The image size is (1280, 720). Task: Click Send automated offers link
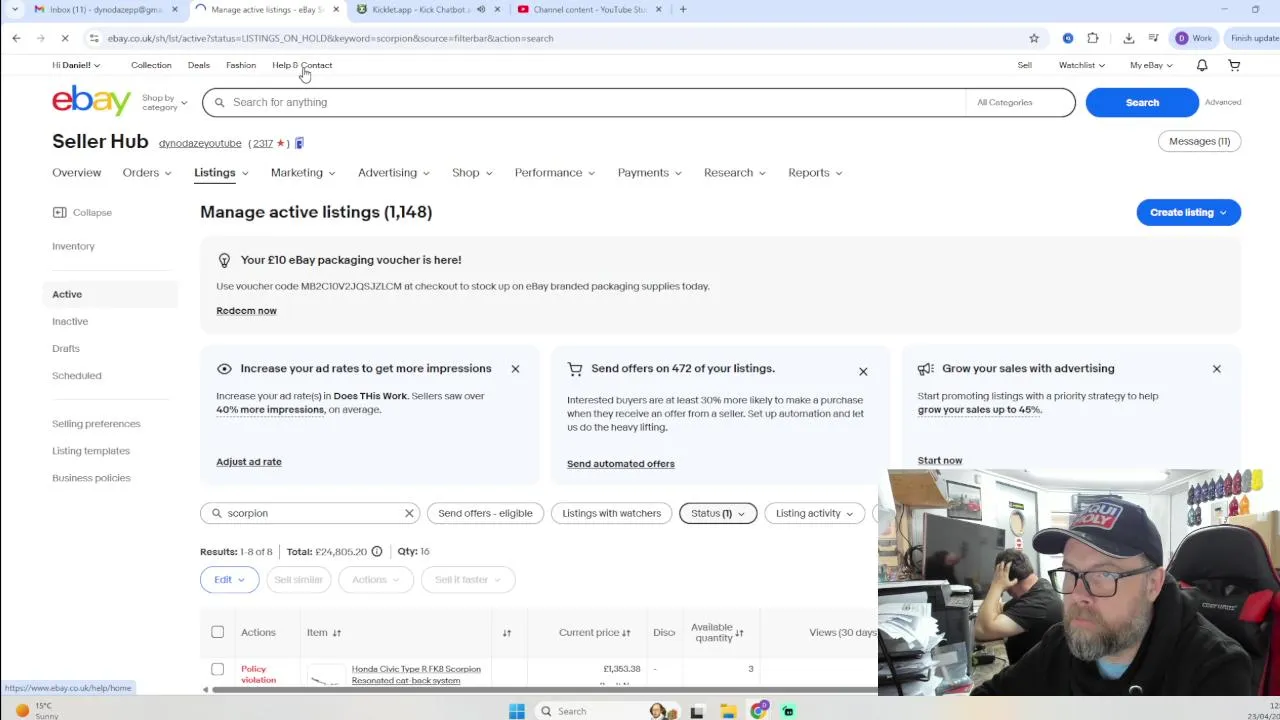(621, 463)
